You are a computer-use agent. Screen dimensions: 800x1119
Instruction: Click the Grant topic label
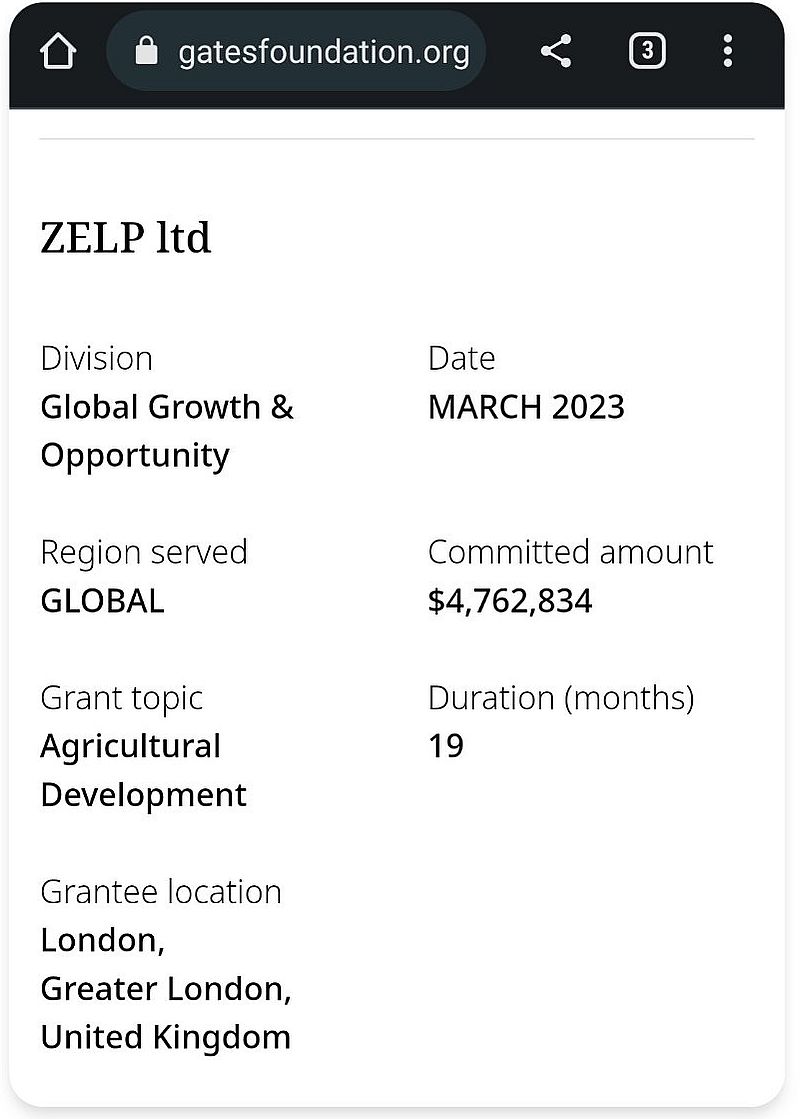coord(121,698)
